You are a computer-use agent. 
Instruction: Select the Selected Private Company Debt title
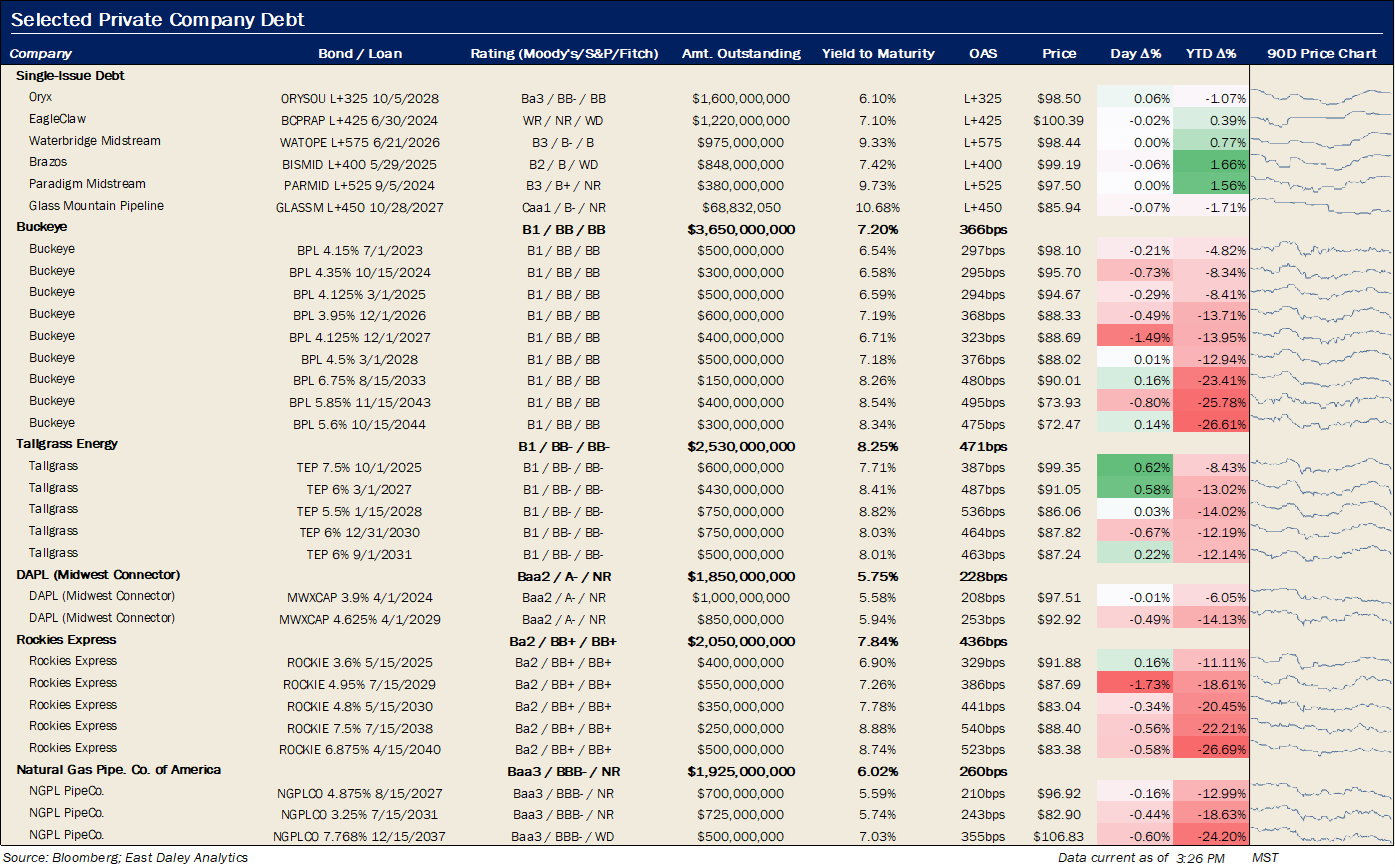[158, 20]
